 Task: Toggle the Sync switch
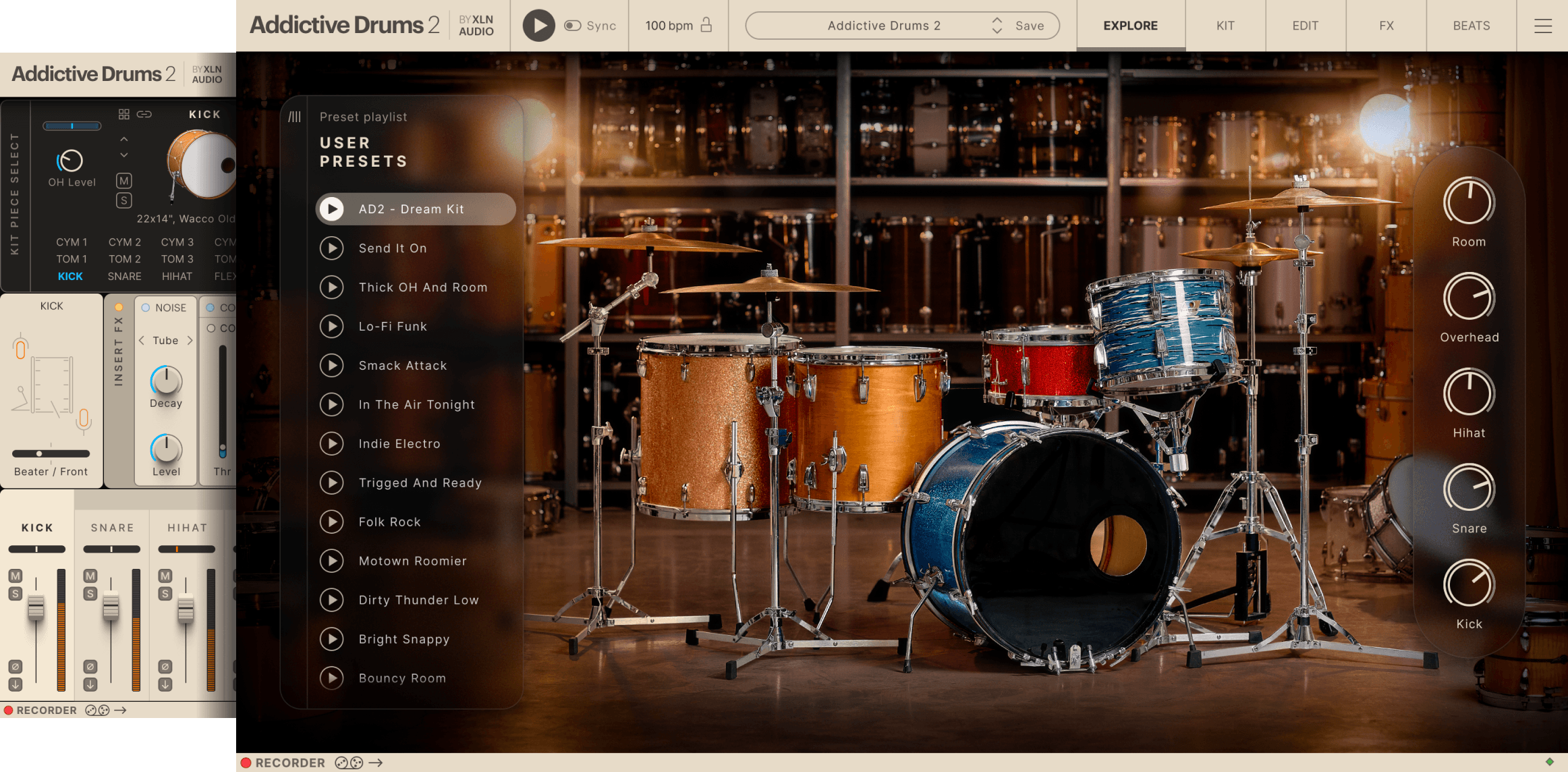click(x=573, y=26)
